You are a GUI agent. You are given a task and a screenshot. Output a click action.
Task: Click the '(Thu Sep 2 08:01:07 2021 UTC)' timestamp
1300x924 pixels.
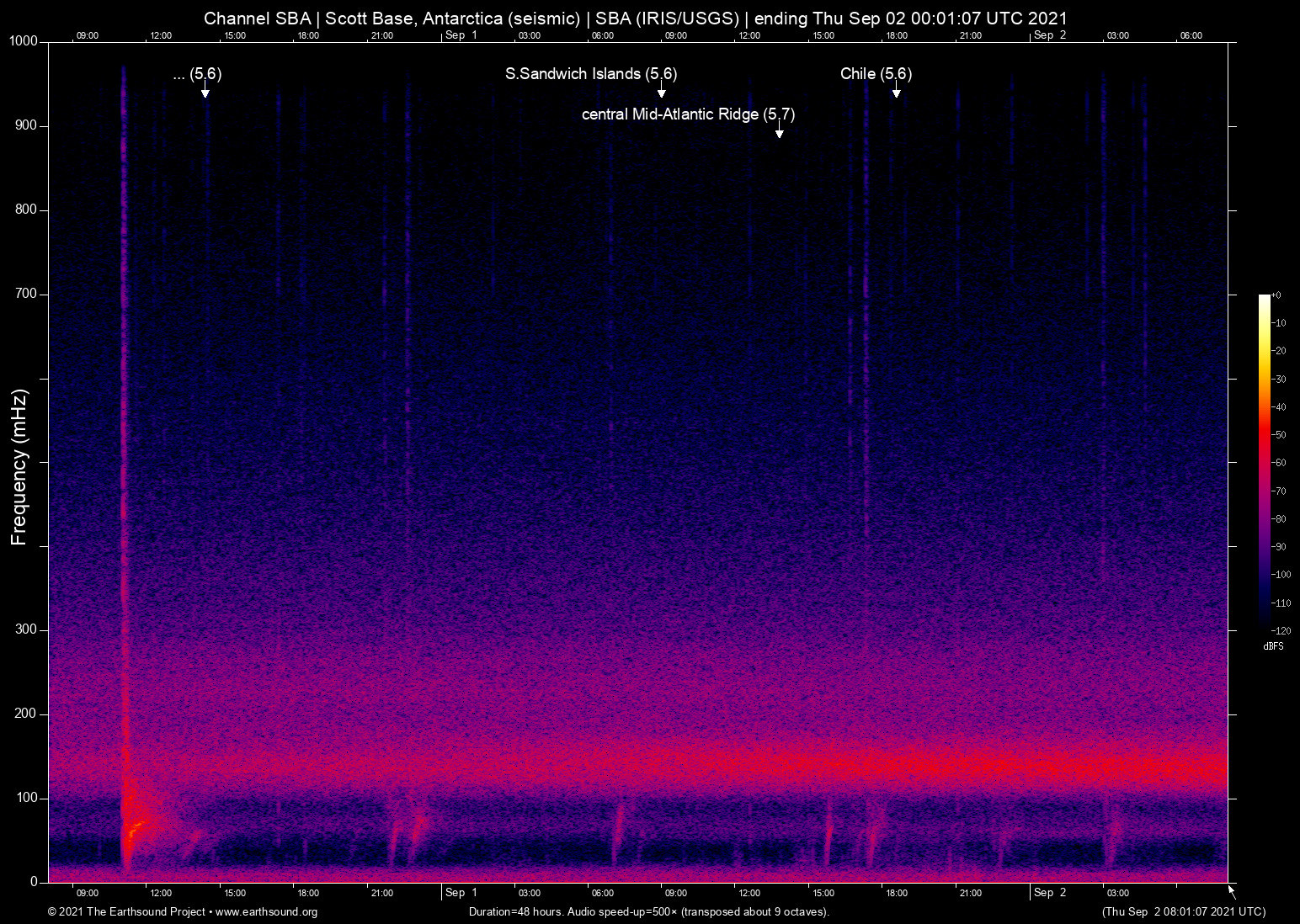coord(1183,912)
